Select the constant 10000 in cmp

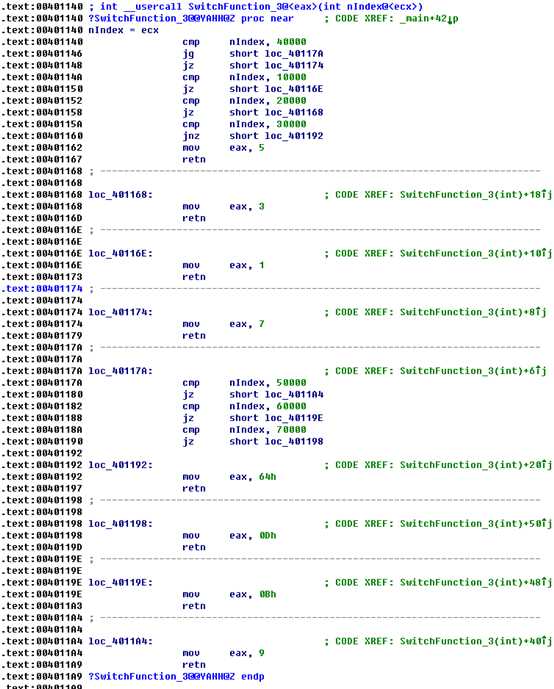(x=291, y=77)
